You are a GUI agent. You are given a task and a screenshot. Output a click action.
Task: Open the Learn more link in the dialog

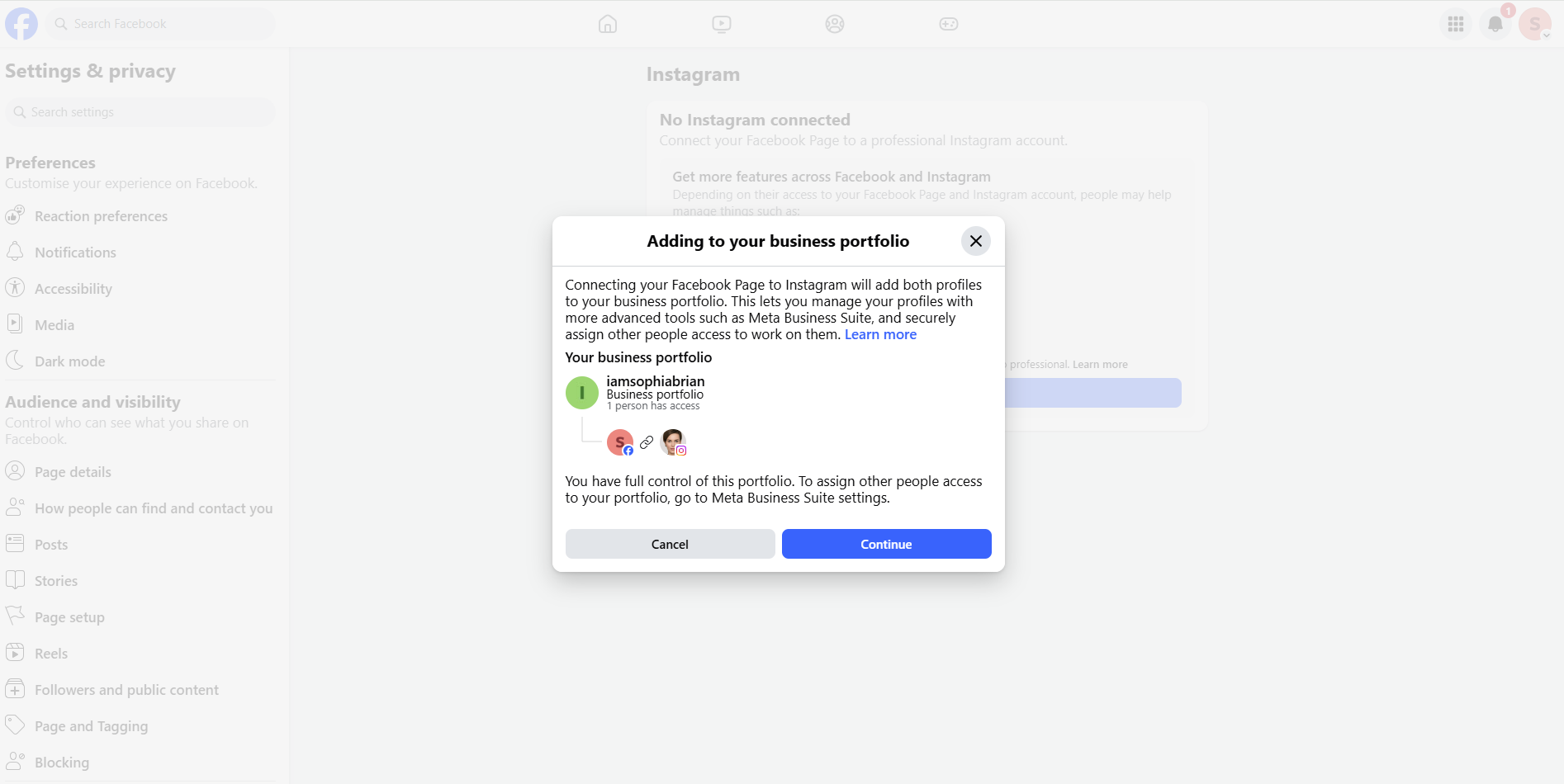click(x=880, y=334)
